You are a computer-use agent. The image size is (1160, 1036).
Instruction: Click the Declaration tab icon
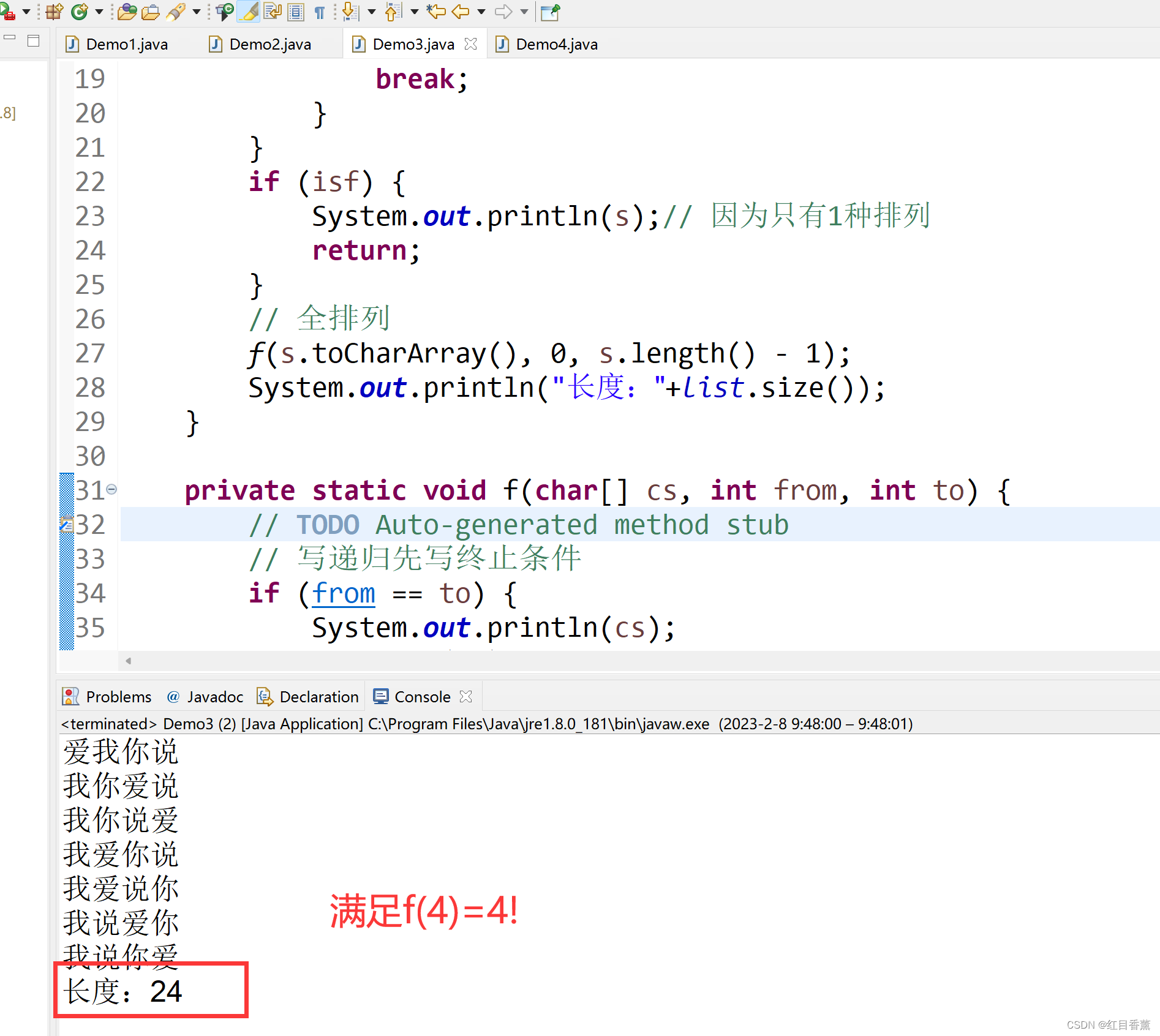[265, 696]
